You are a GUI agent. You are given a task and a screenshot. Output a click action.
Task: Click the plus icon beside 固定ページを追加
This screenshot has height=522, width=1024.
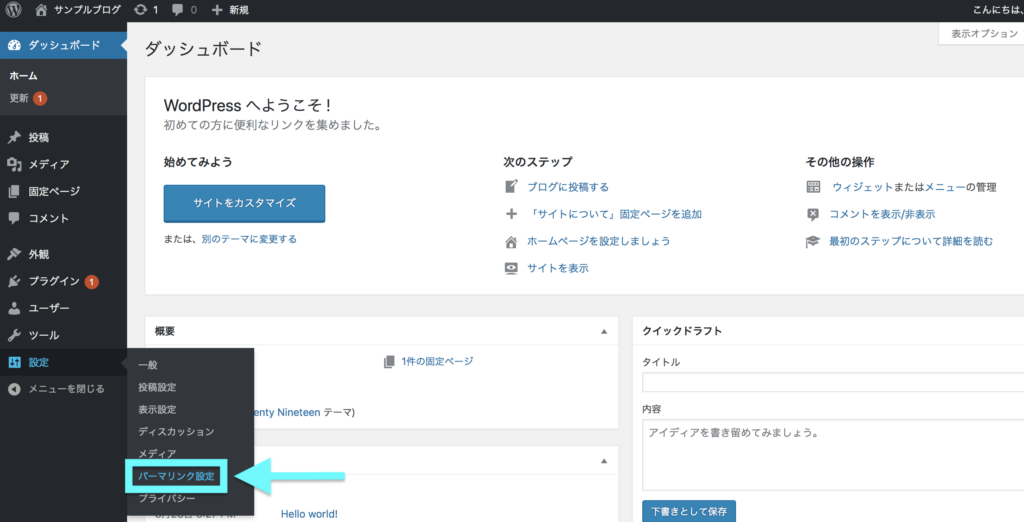(511, 214)
